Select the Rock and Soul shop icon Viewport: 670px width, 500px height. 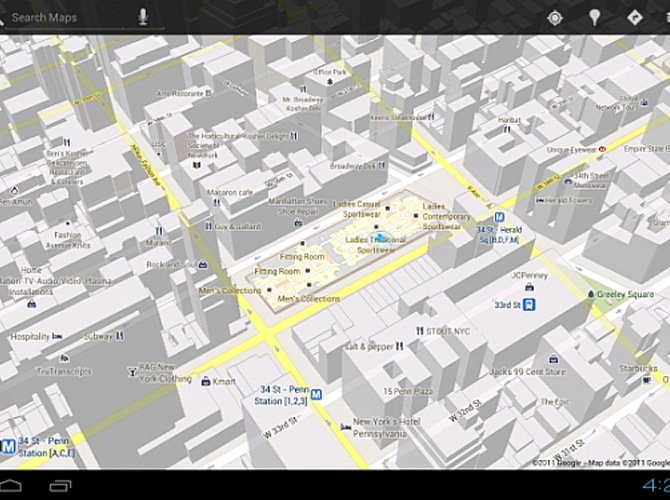click(203, 265)
